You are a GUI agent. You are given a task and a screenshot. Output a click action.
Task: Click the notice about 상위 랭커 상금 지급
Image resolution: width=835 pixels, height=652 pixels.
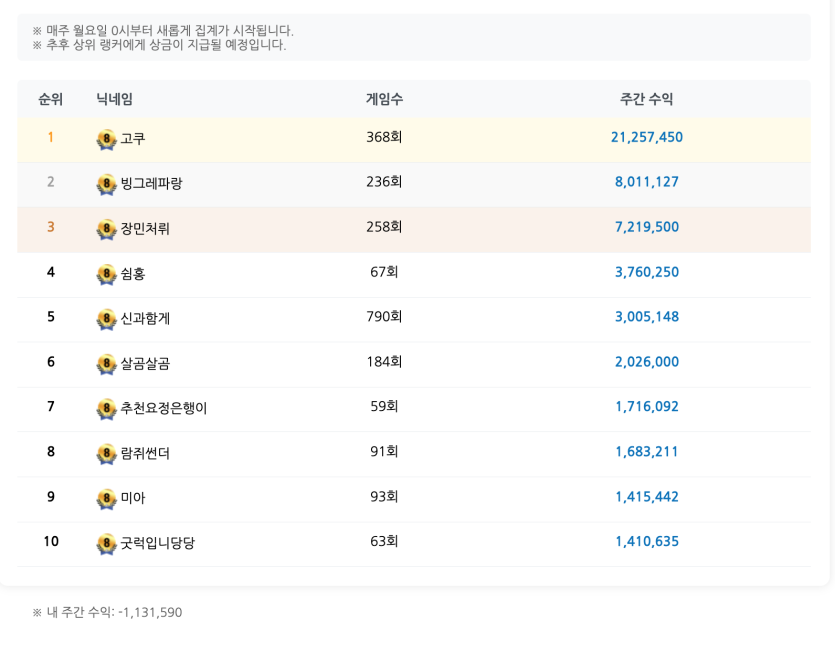(x=159, y=45)
